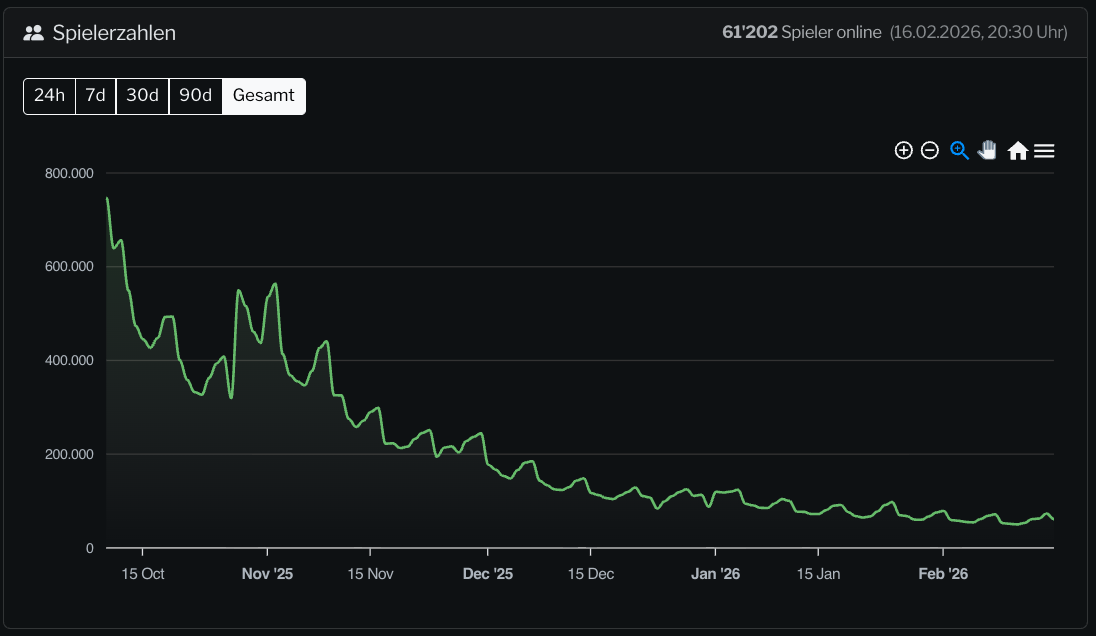Click the 16.02.2026, 20:30 Uhr timestamp
1096x636 pixels.
978,33
